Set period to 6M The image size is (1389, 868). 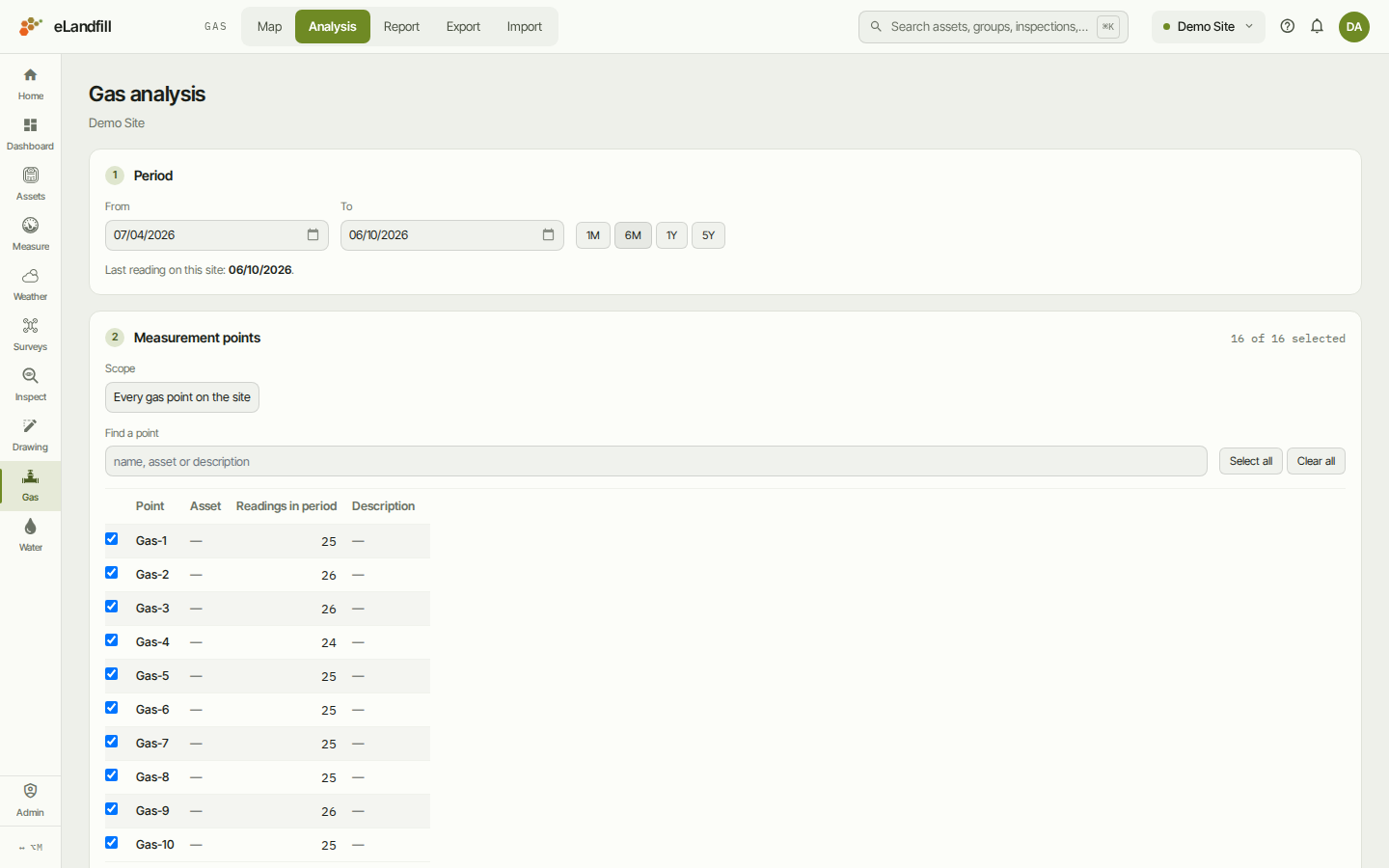[633, 235]
